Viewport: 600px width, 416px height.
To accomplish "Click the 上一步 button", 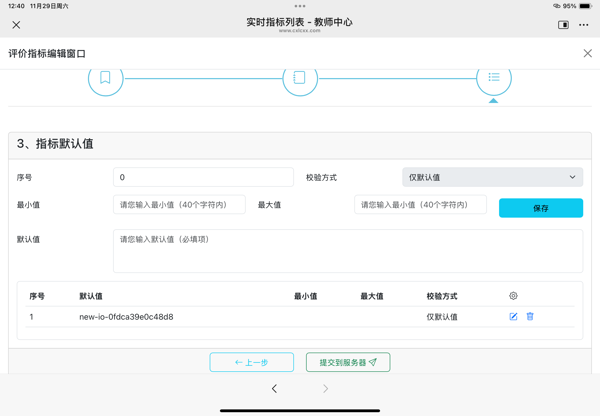I will 252,362.
